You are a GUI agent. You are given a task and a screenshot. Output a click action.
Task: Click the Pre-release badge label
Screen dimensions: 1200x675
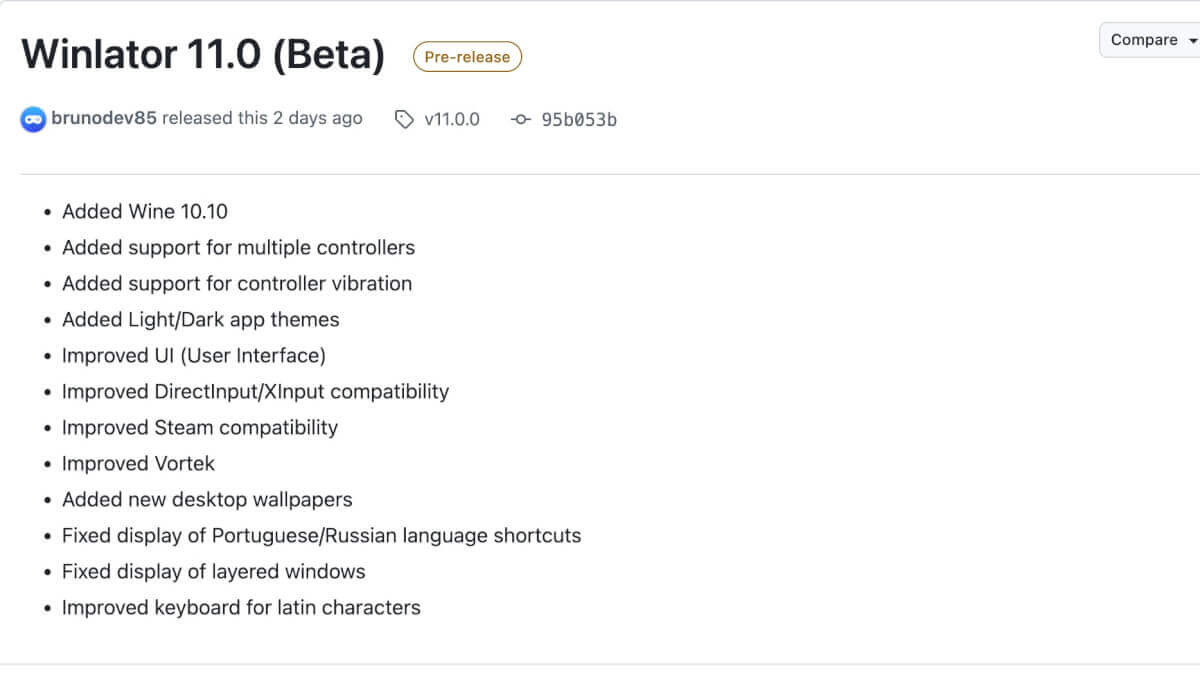[x=467, y=57]
